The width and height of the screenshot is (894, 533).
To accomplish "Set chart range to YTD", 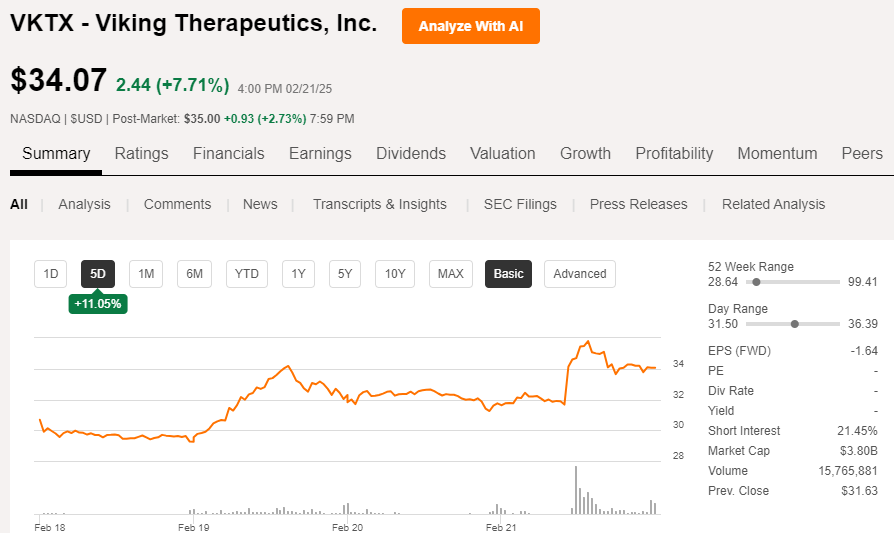I will 246,273.
